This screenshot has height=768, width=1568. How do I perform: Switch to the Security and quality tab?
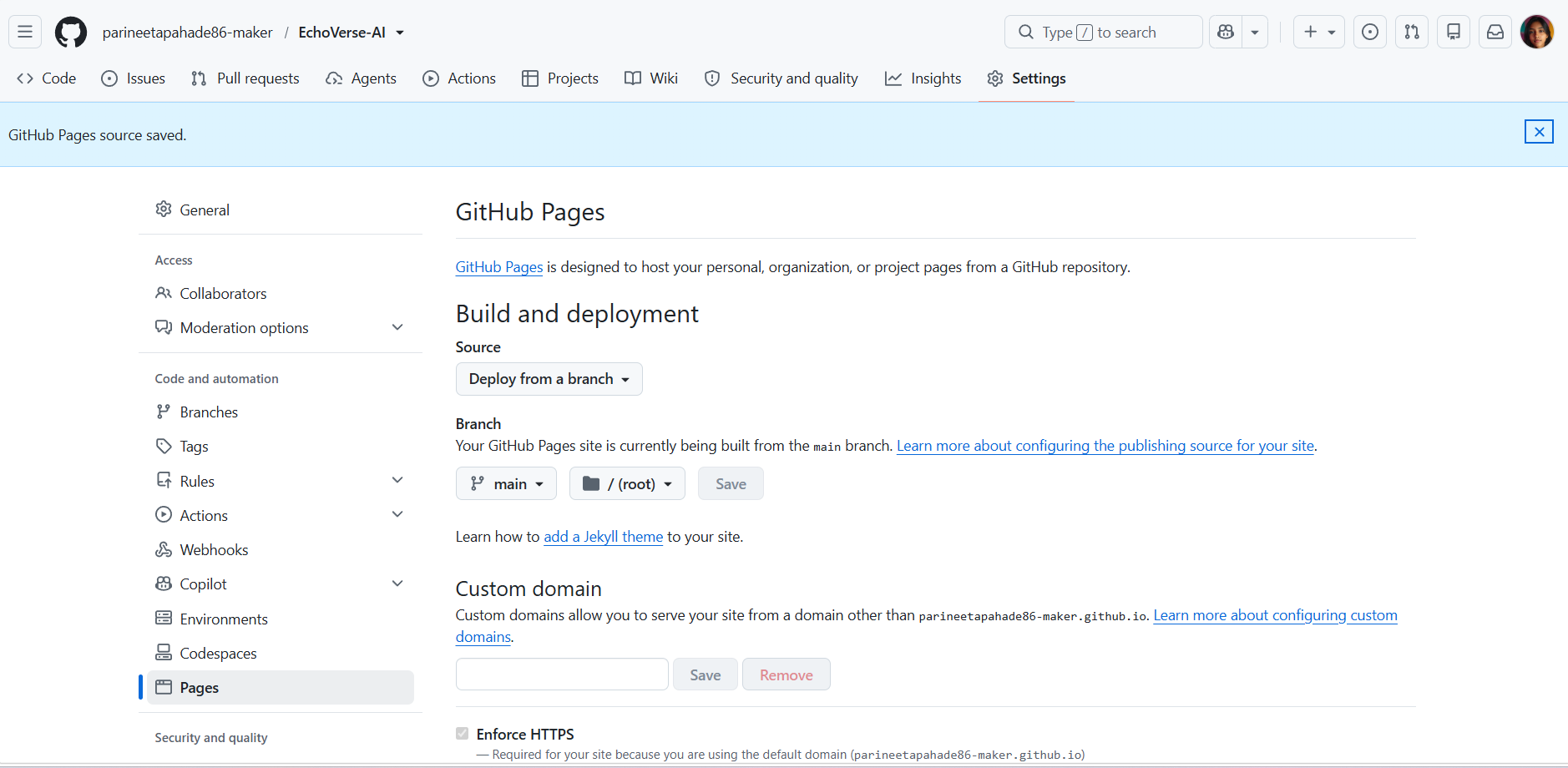click(781, 78)
